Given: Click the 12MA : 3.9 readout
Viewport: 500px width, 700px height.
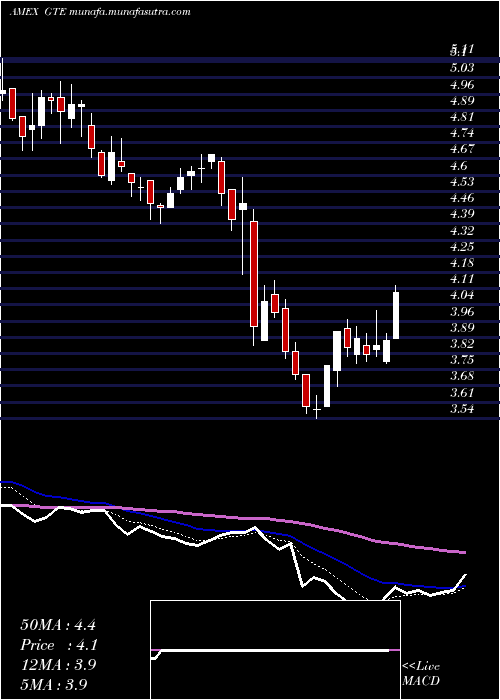Looking at the screenshot, I should click(58, 664).
